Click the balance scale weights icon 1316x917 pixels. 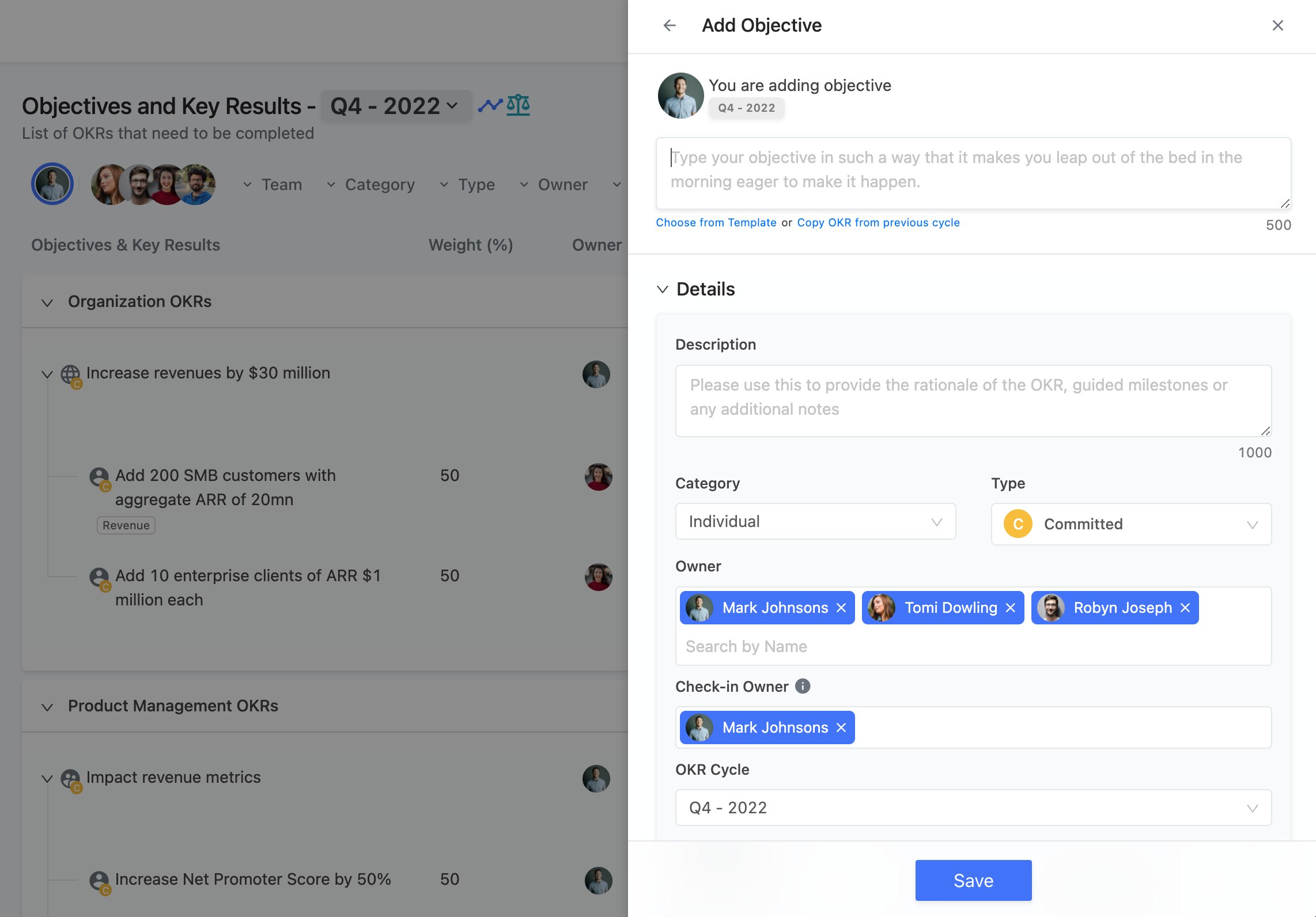click(518, 105)
